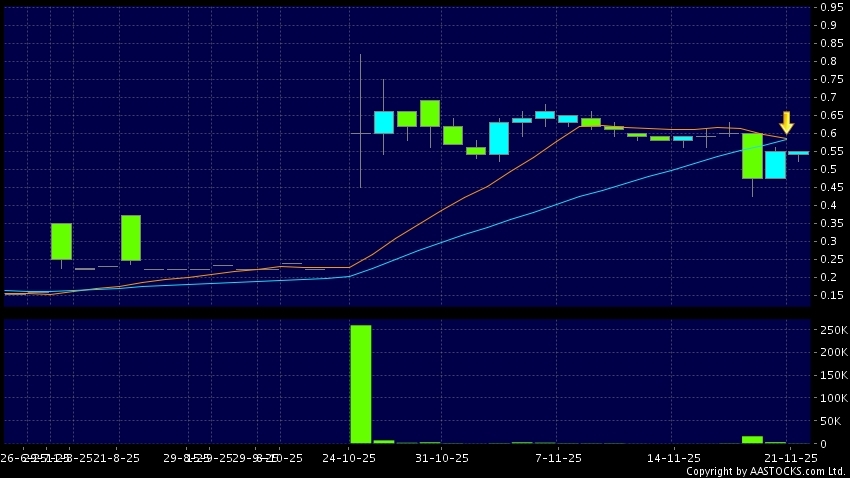Click the leftmost green candlestick on chart

(62, 241)
